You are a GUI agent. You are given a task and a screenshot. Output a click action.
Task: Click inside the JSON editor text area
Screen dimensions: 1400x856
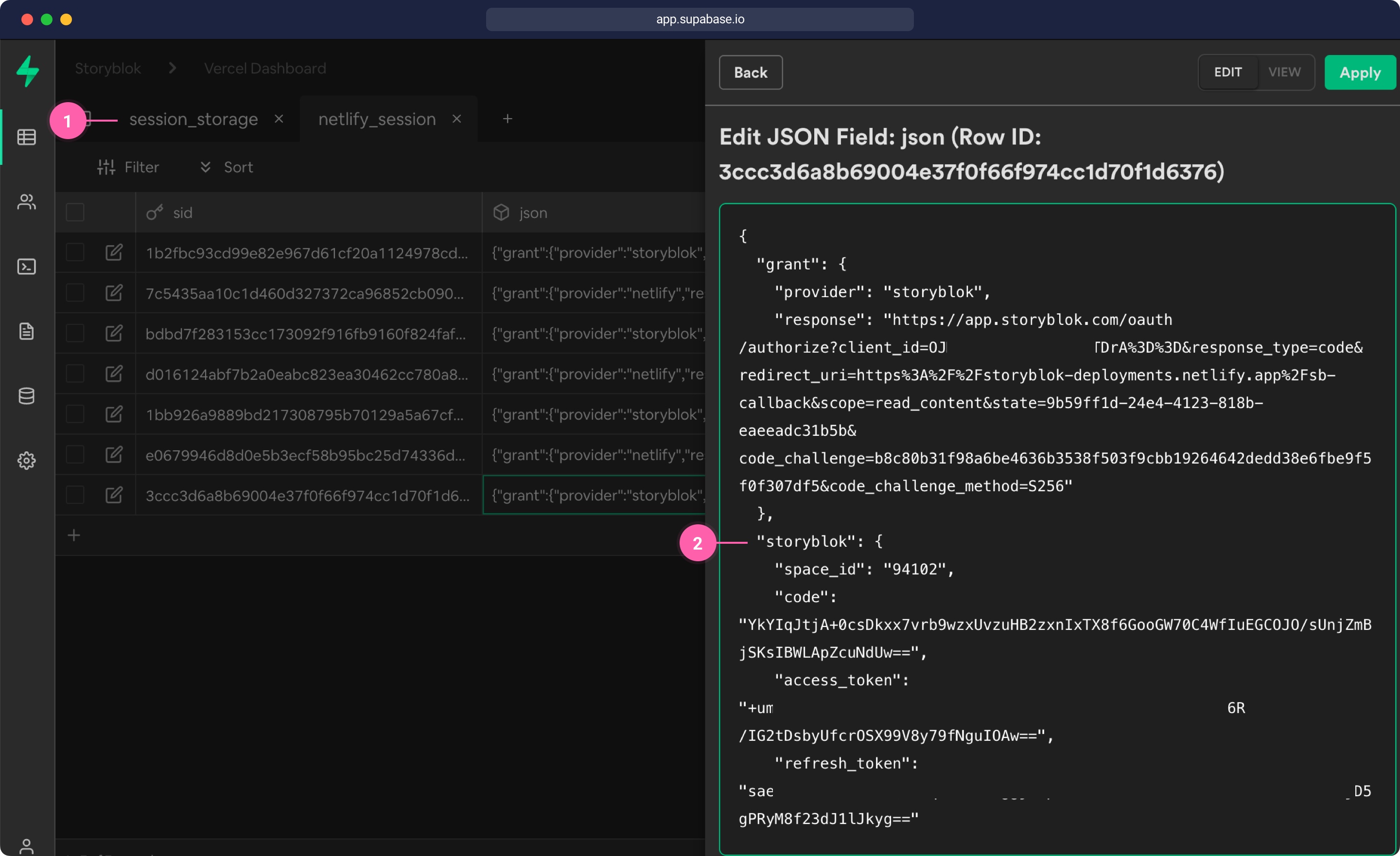pyautogui.click(x=1057, y=529)
